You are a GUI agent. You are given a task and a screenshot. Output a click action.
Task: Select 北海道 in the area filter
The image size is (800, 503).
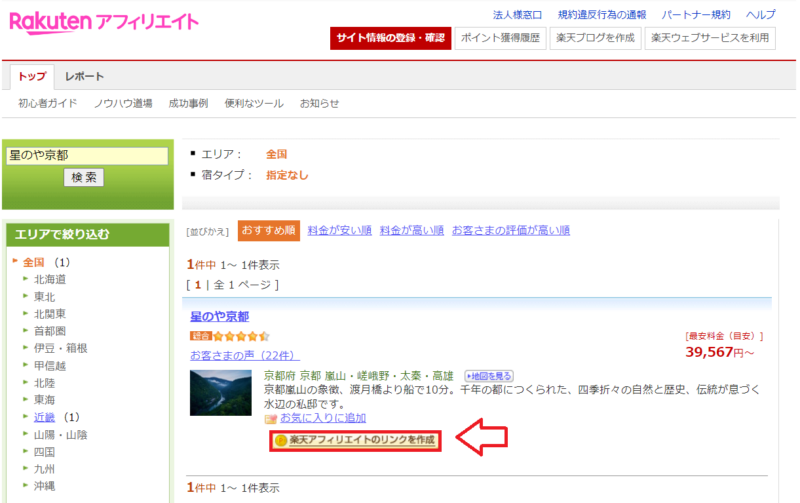click(50, 280)
